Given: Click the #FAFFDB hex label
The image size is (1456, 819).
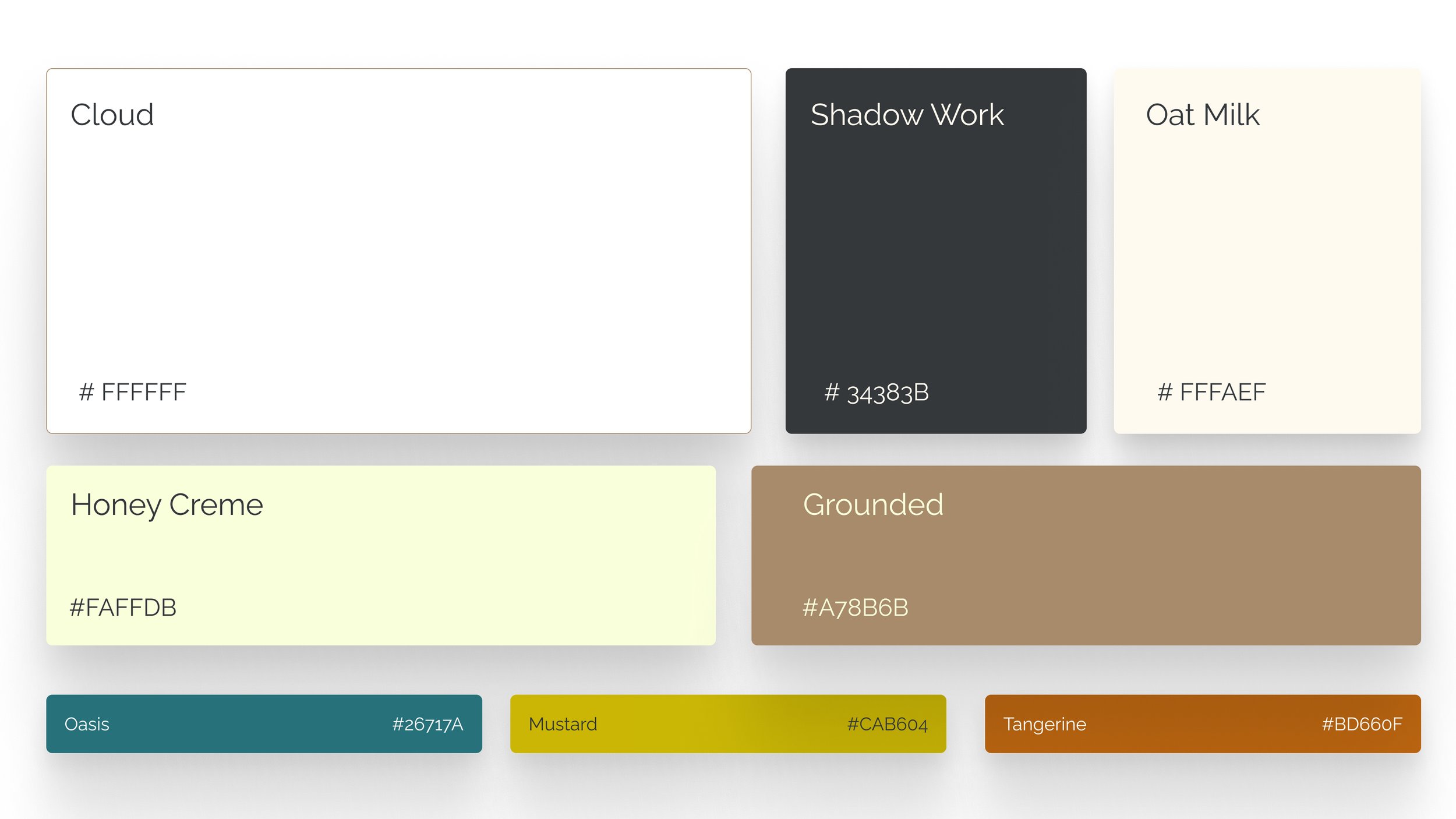Looking at the screenshot, I should pos(123,608).
